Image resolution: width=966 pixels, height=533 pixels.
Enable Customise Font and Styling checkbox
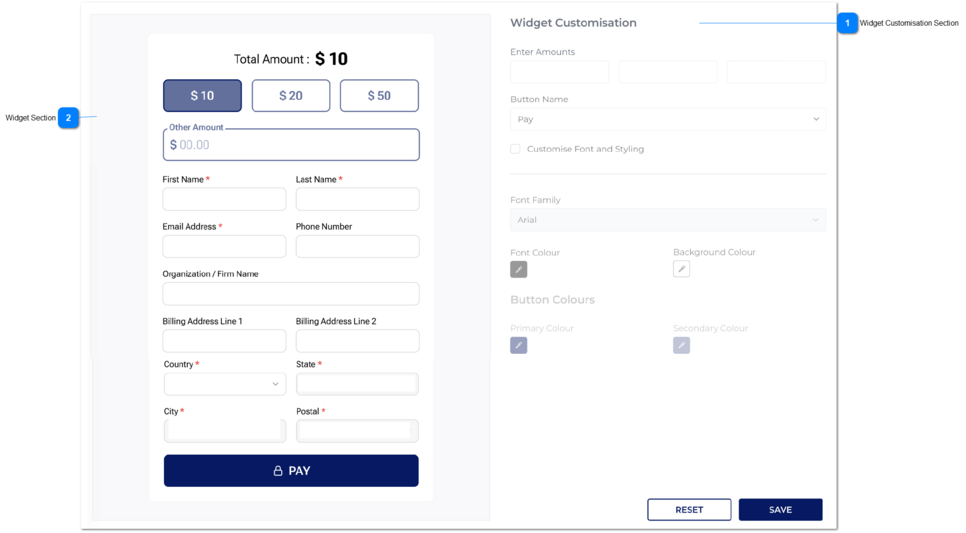click(515, 149)
